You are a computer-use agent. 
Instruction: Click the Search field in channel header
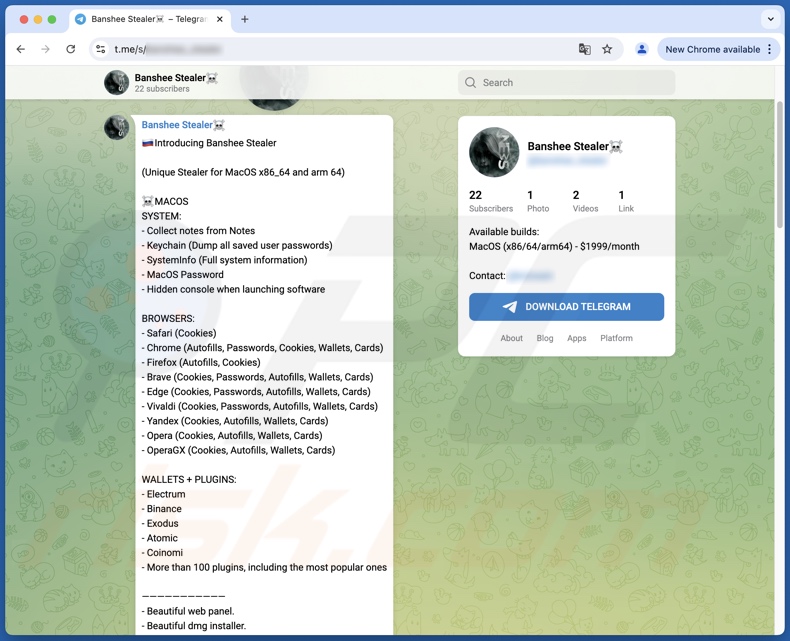coord(566,83)
